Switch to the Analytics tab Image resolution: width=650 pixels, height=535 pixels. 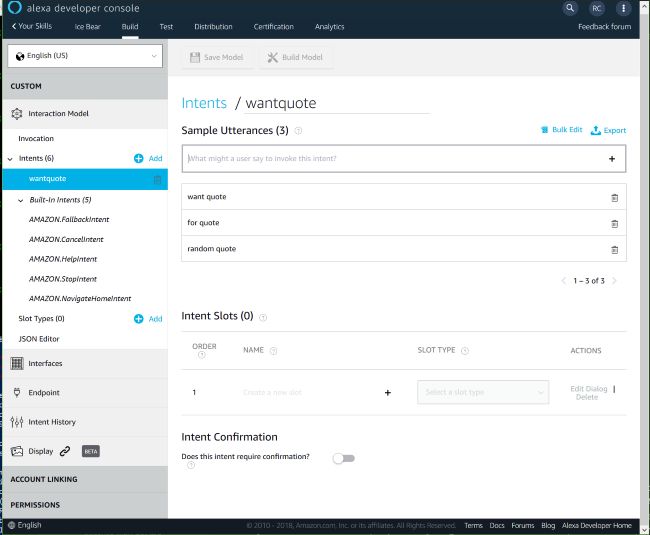click(x=330, y=27)
